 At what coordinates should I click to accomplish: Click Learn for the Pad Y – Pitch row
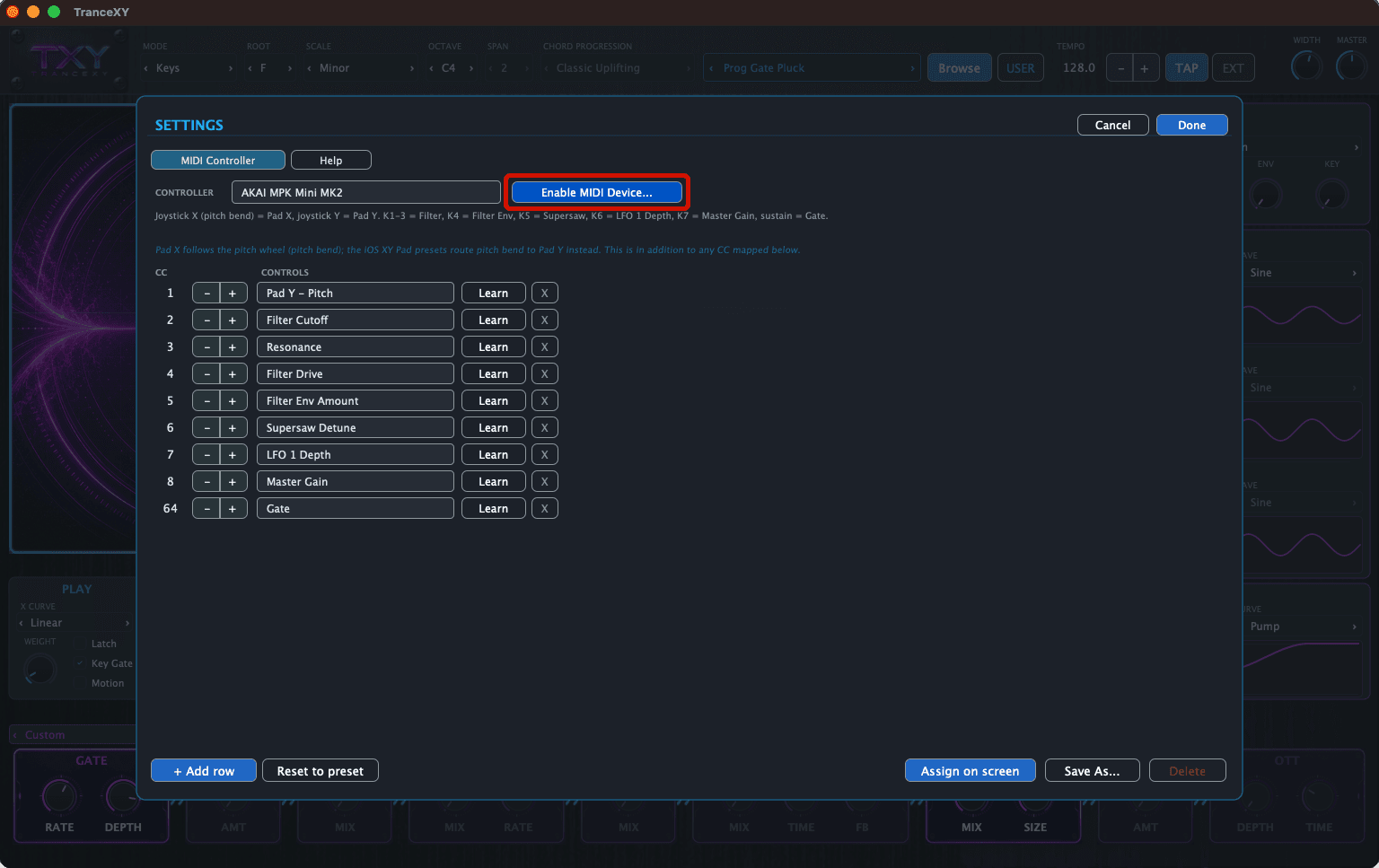(x=494, y=293)
